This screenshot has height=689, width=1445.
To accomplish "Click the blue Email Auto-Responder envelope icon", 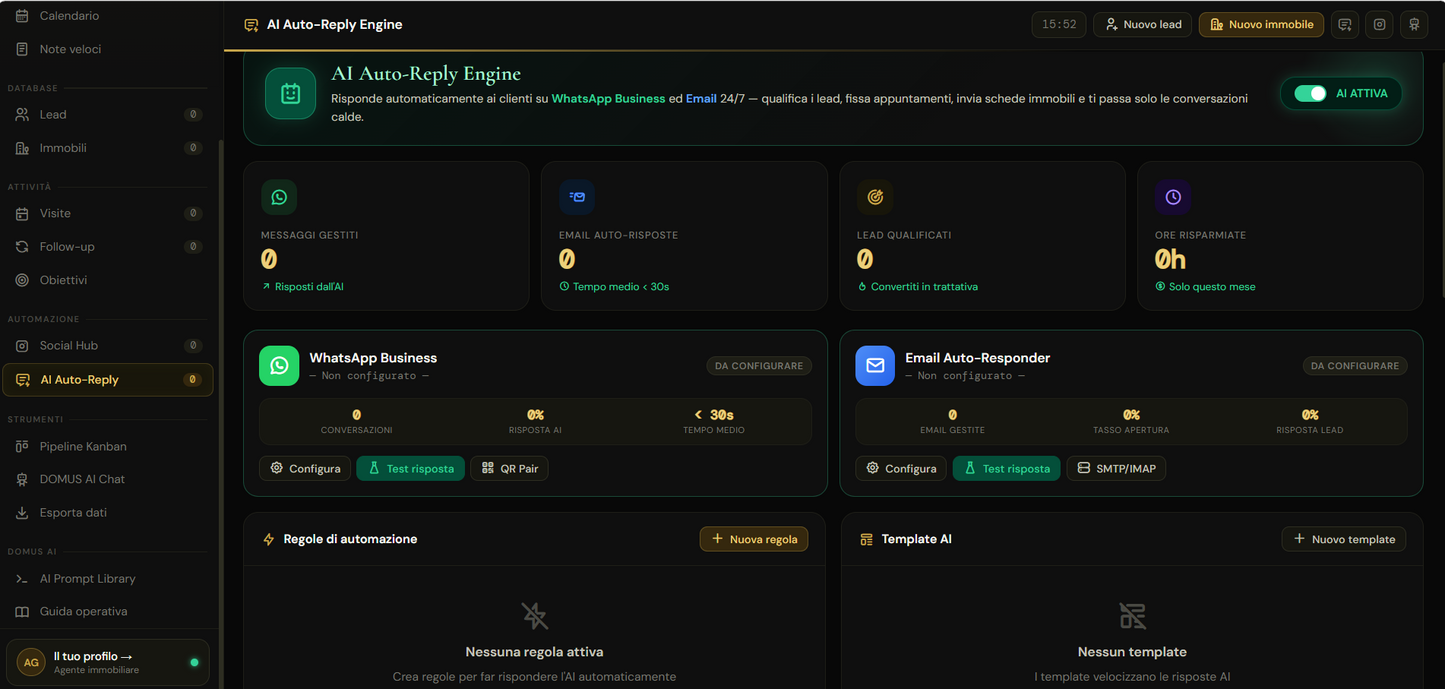I will [x=875, y=366].
